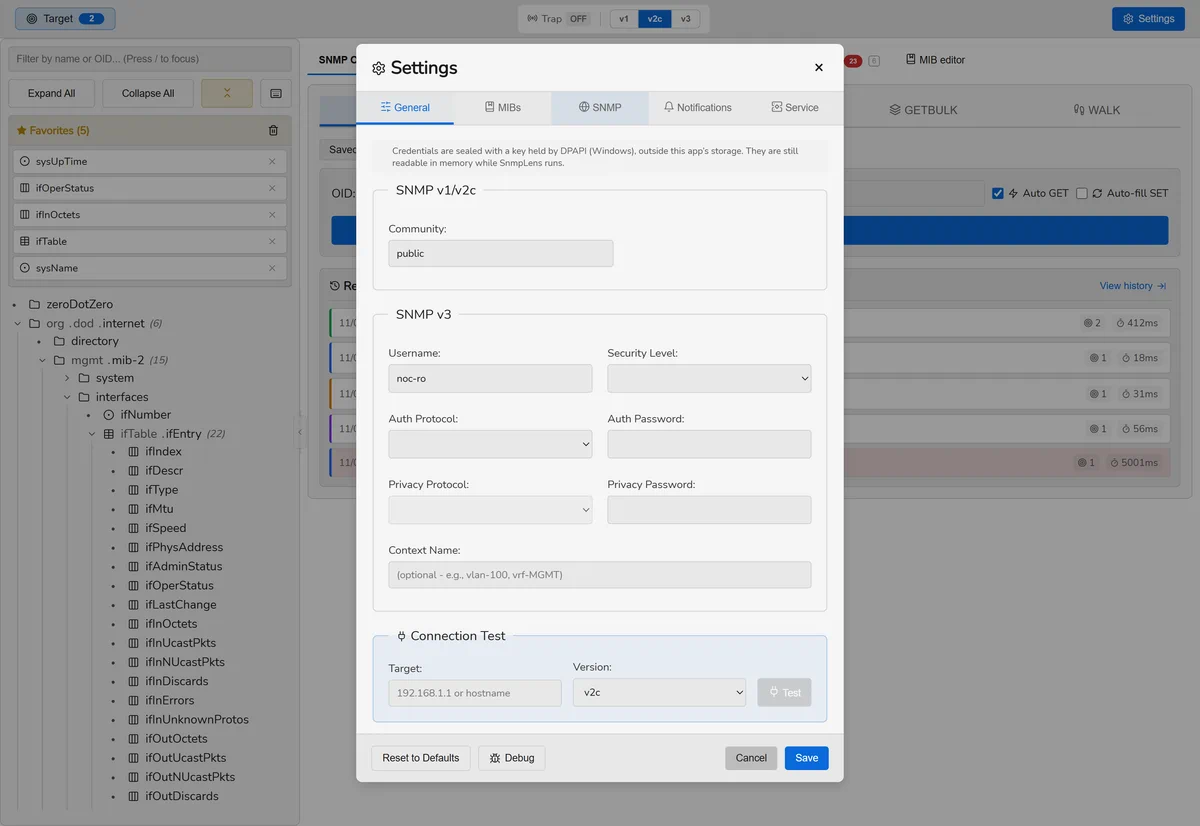Click Cancel in Settings dialog

[x=751, y=758]
